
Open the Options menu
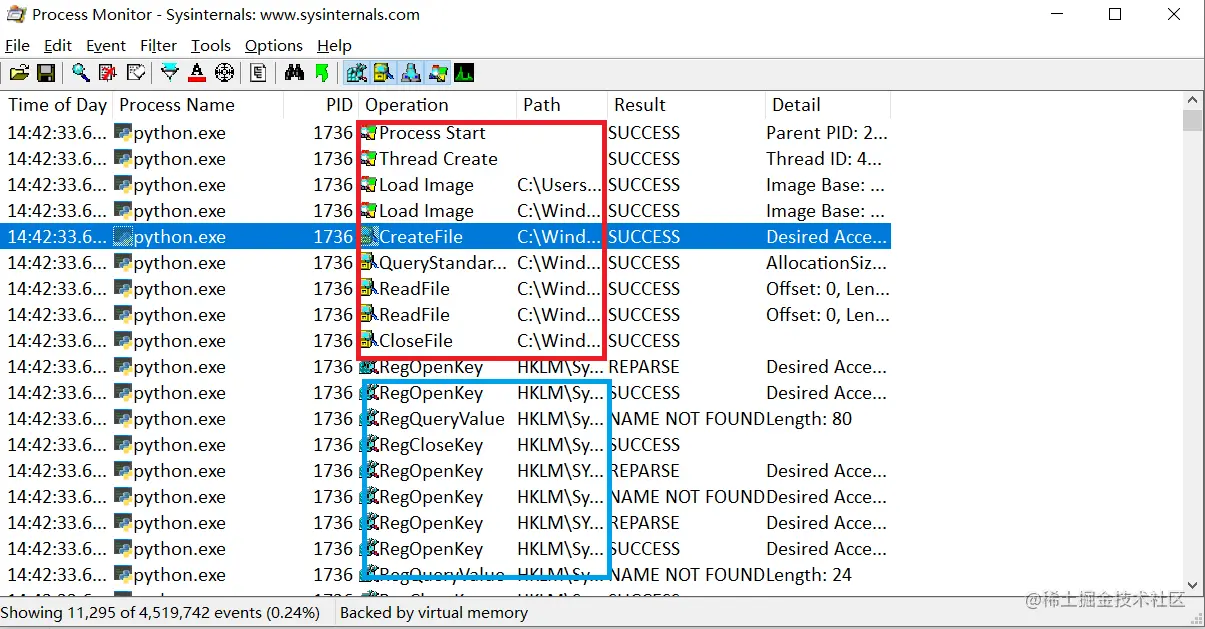click(273, 45)
